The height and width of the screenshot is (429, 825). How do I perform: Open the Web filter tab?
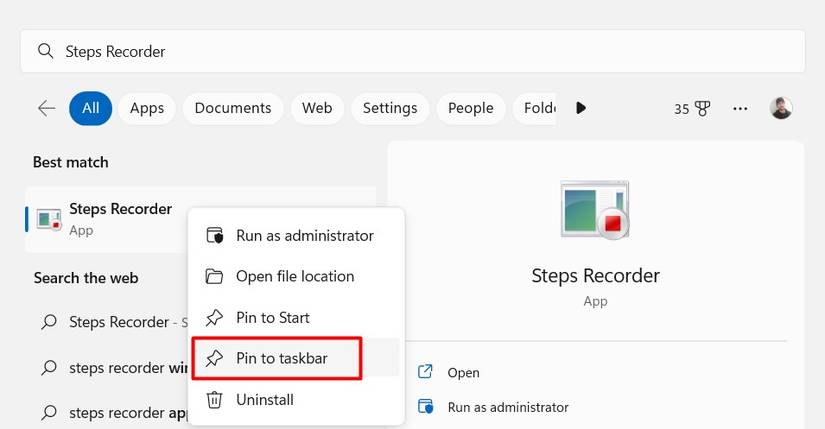tap(317, 108)
